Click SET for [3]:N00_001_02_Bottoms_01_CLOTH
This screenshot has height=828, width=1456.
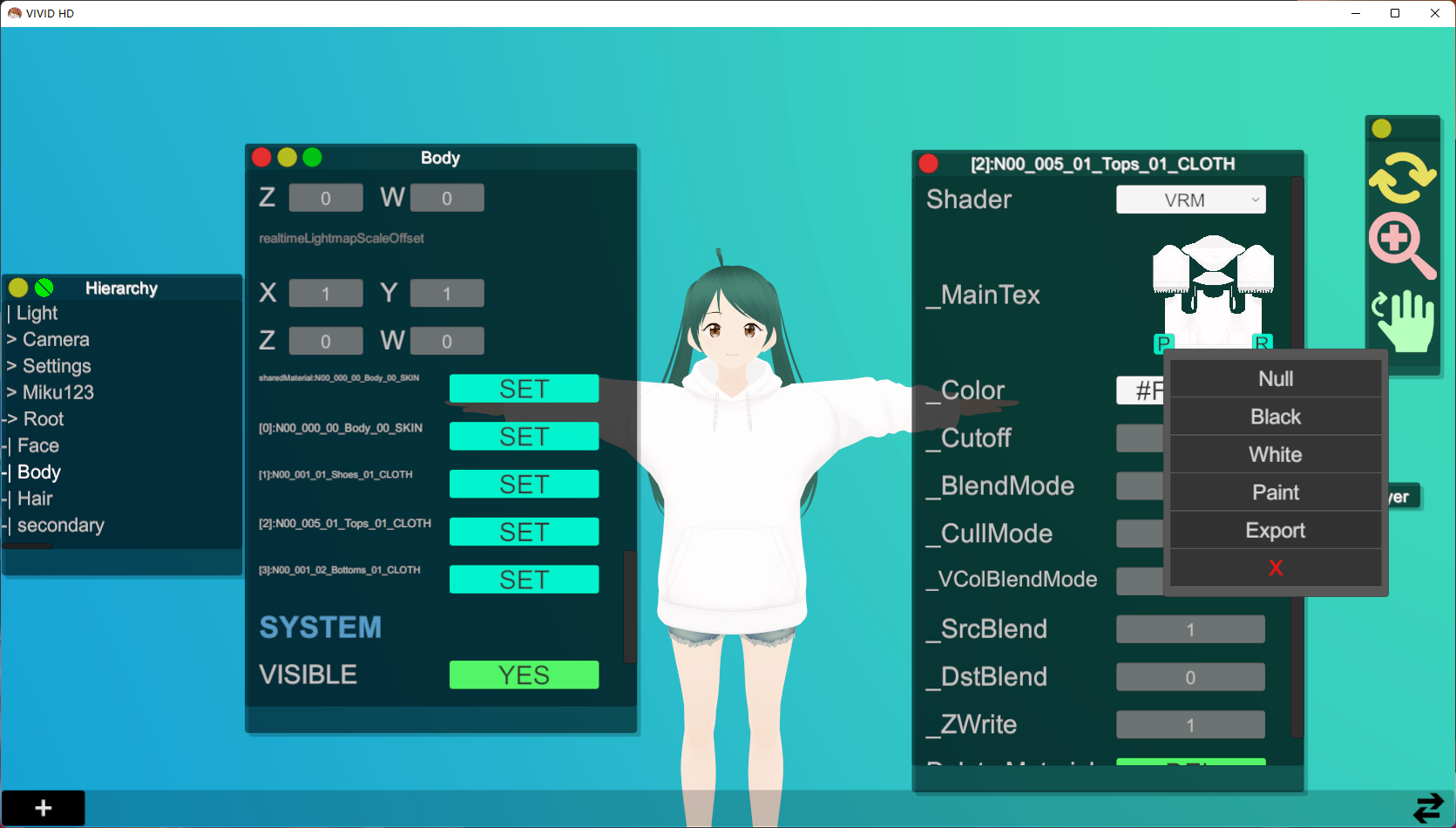click(x=524, y=580)
